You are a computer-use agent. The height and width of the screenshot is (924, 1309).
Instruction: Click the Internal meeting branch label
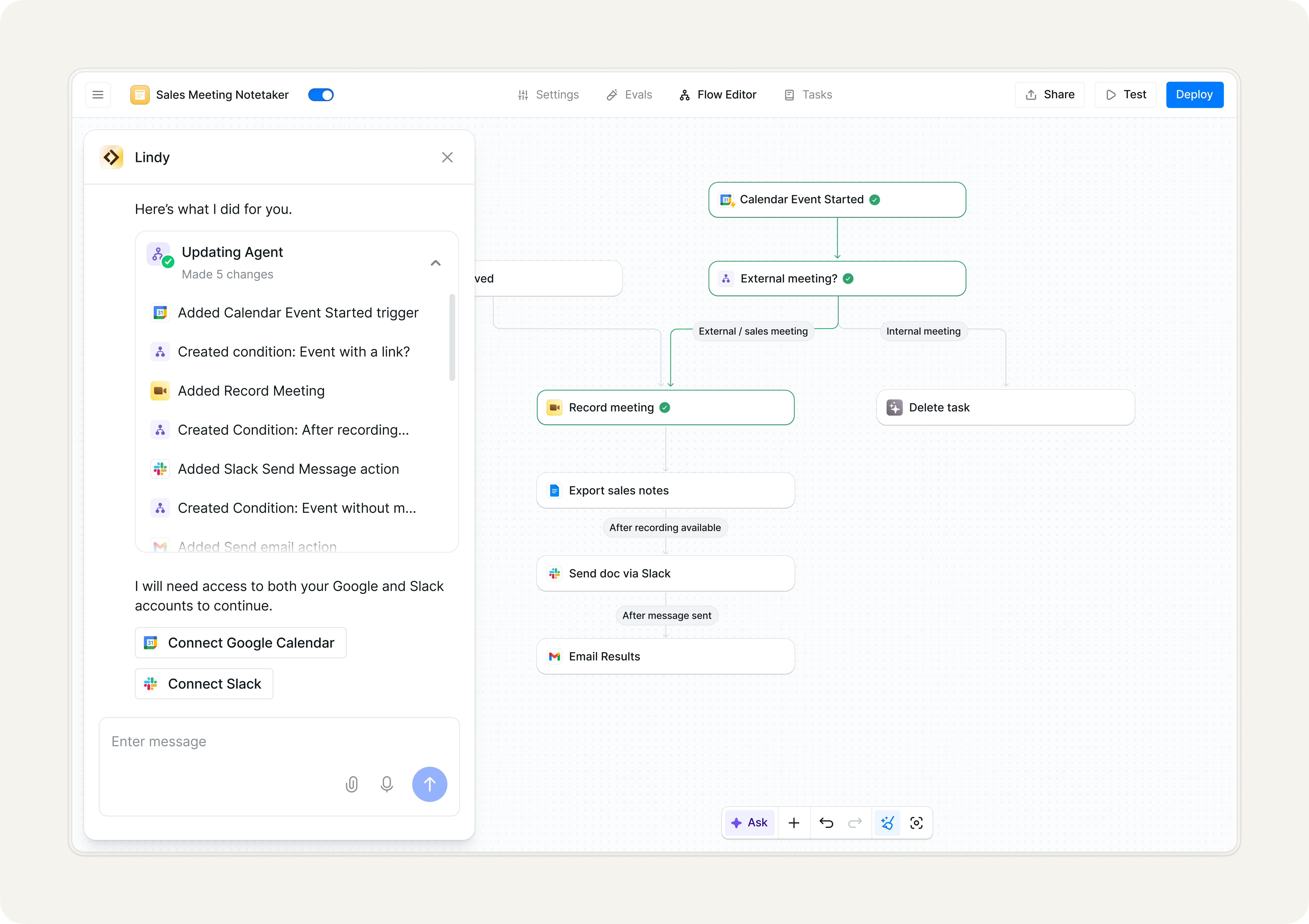point(924,331)
